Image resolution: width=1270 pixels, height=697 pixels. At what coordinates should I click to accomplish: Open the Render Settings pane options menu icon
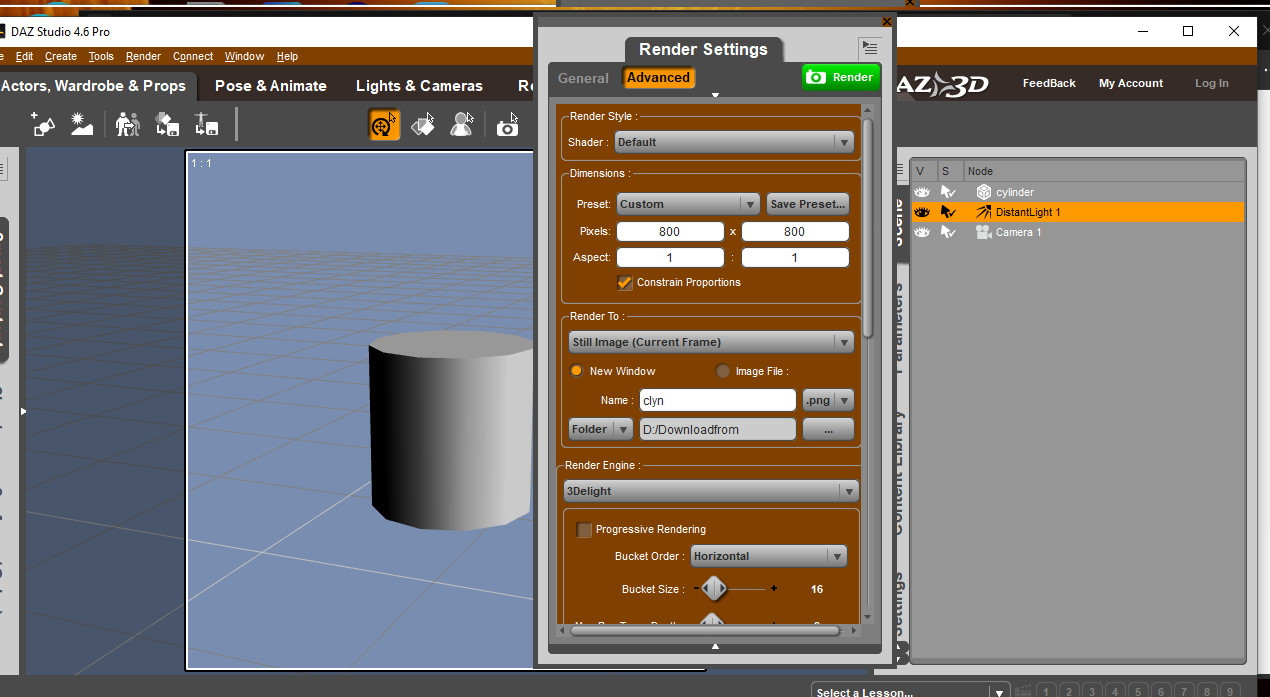point(869,48)
